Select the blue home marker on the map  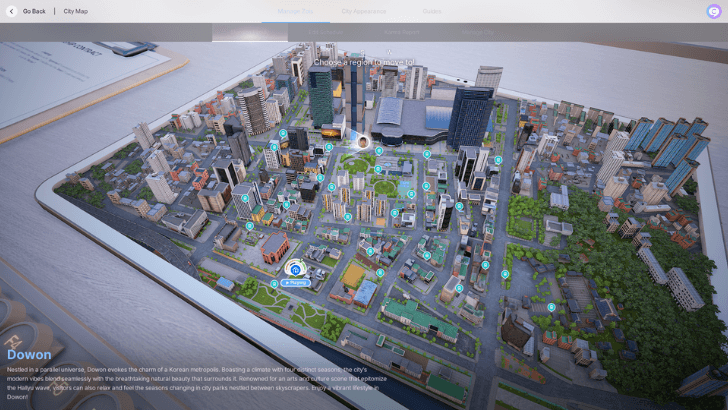coord(296,268)
